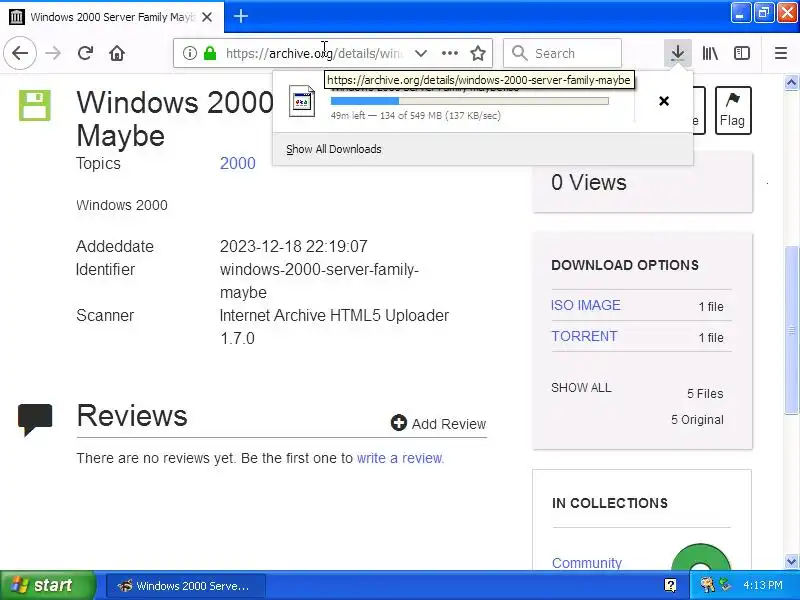Go to the browser Home page

click(x=117, y=53)
